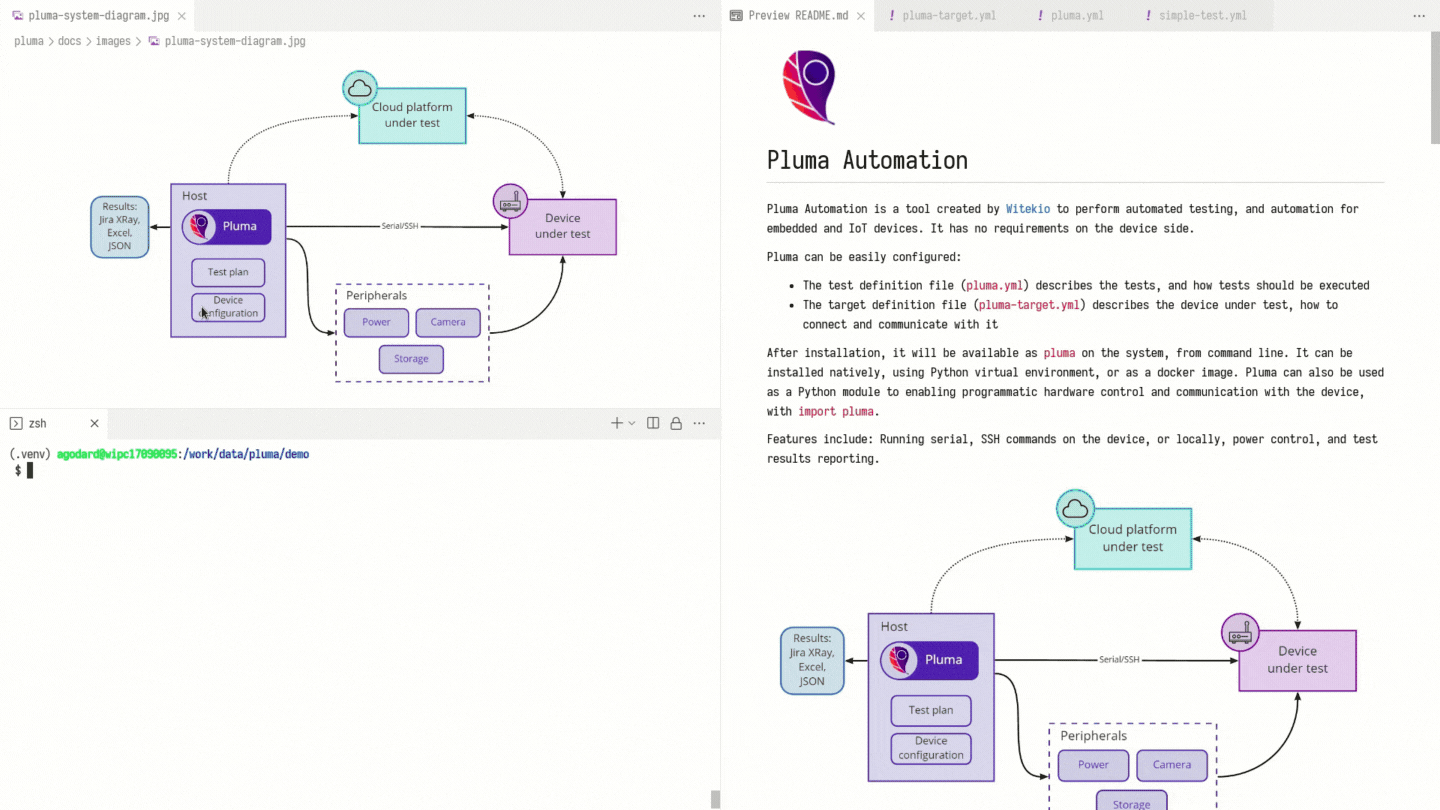Click 'Device configuration' box in the README preview

931,749
